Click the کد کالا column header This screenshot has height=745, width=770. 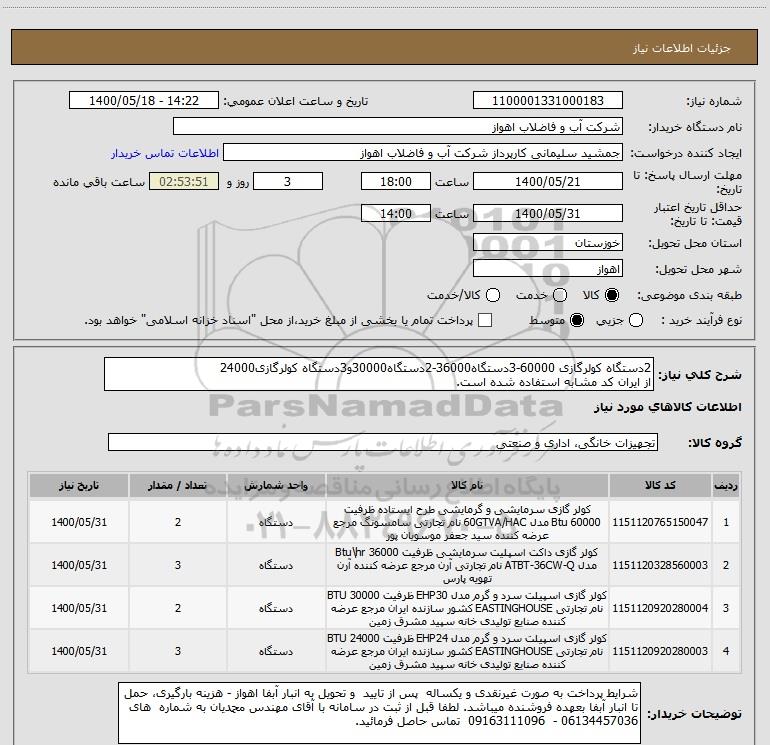[x=660, y=486]
